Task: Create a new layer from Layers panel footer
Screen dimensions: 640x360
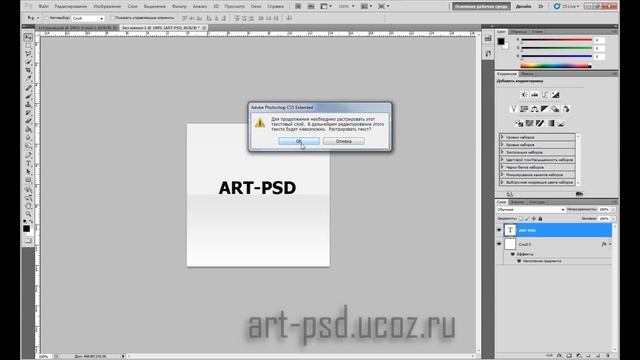Action: [598, 356]
